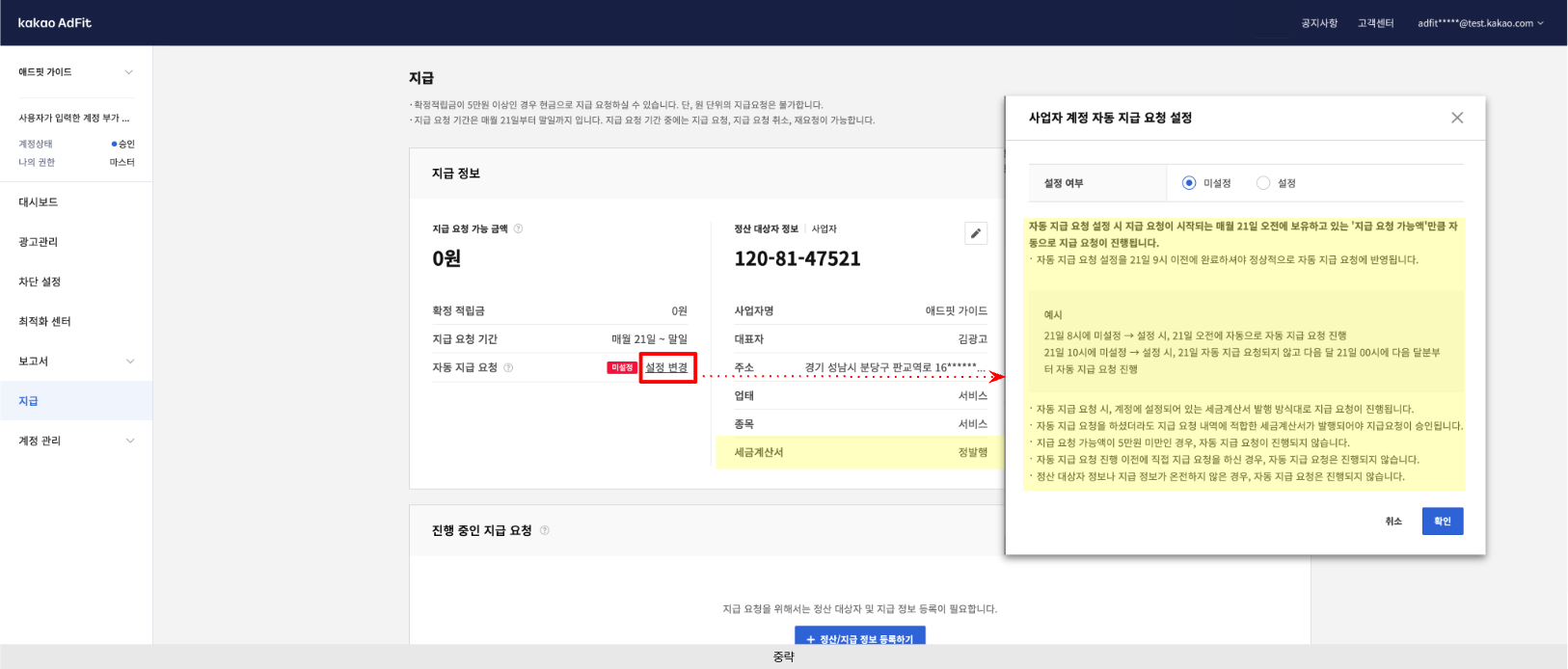Click help icon next to 진행 중인 지급 요청
Screen dimensions: 1568x669
[x=545, y=531]
